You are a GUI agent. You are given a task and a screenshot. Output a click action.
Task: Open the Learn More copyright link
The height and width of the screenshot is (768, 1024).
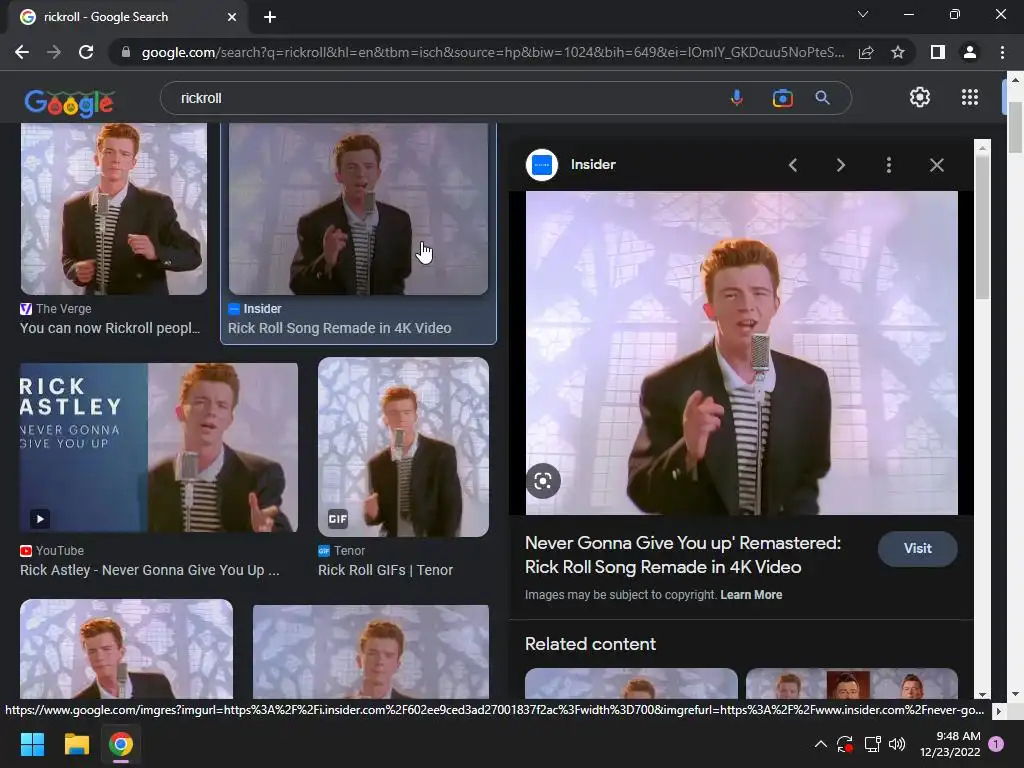[x=751, y=595]
